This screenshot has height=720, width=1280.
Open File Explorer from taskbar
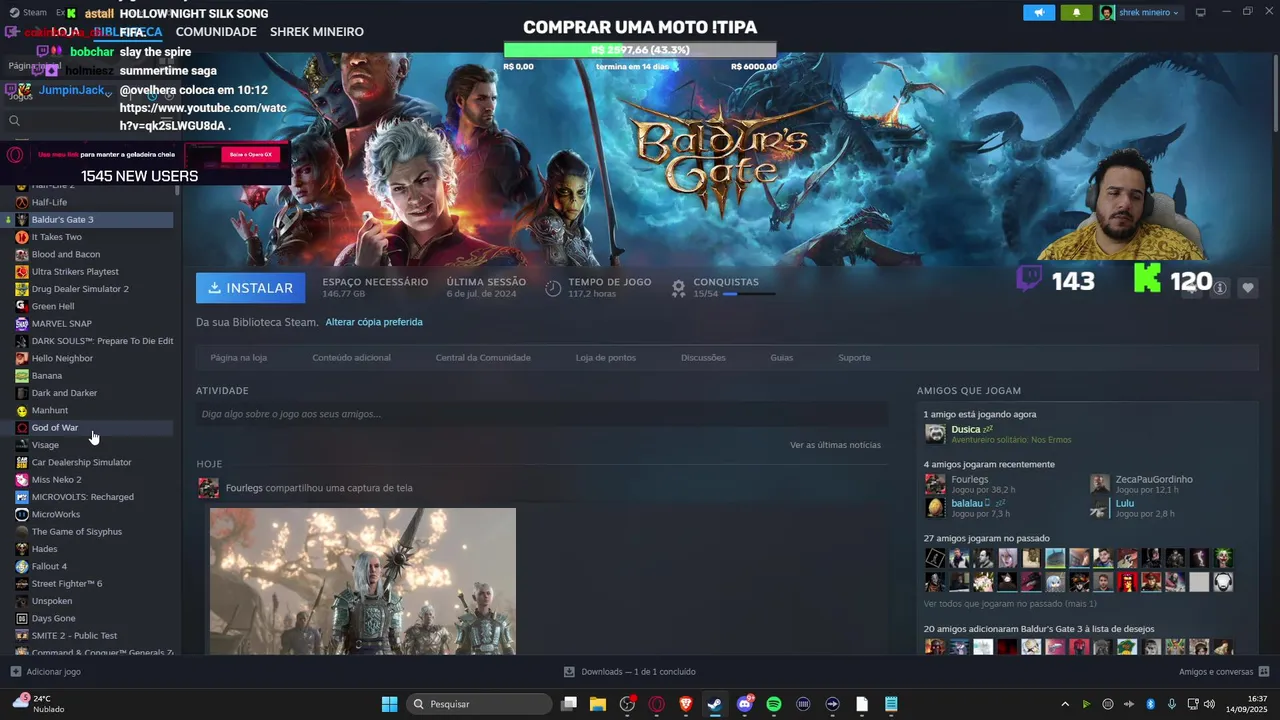(x=598, y=704)
